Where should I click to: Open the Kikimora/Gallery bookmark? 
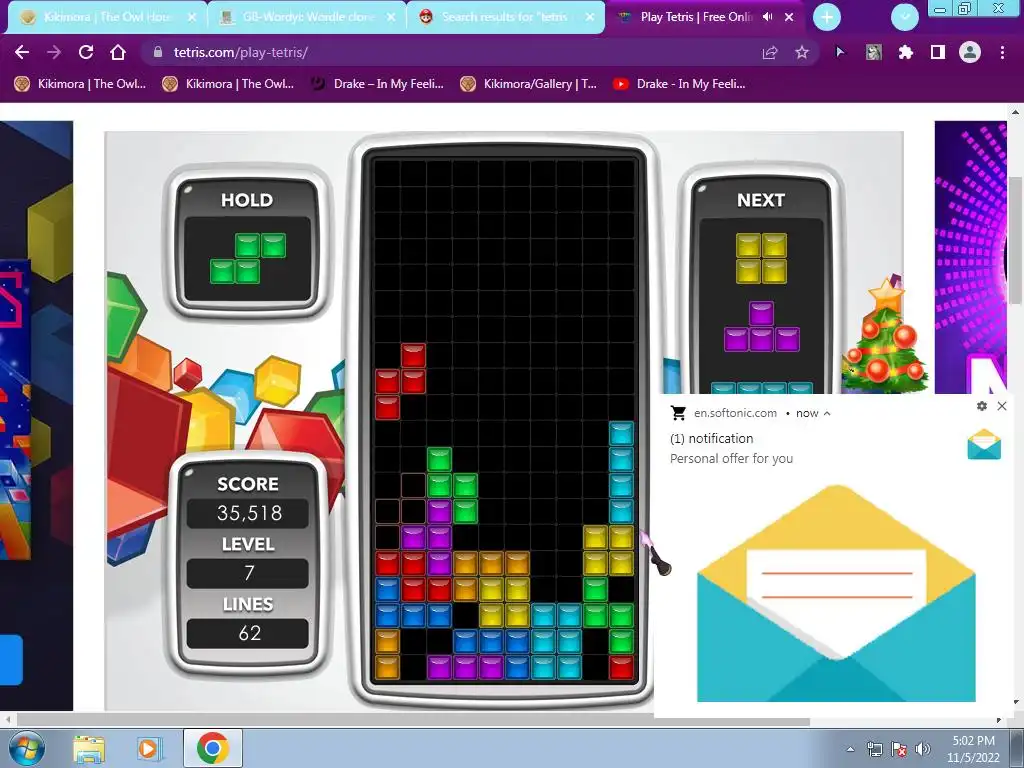[528, 84]
